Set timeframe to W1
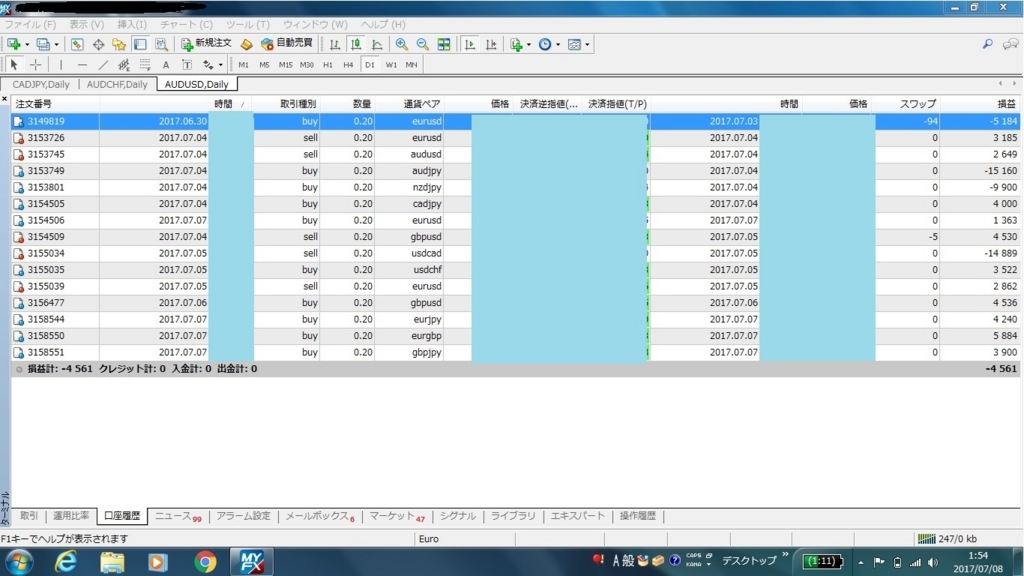Viewport: 1024px width, 576px height. click(x=391, y=65)
